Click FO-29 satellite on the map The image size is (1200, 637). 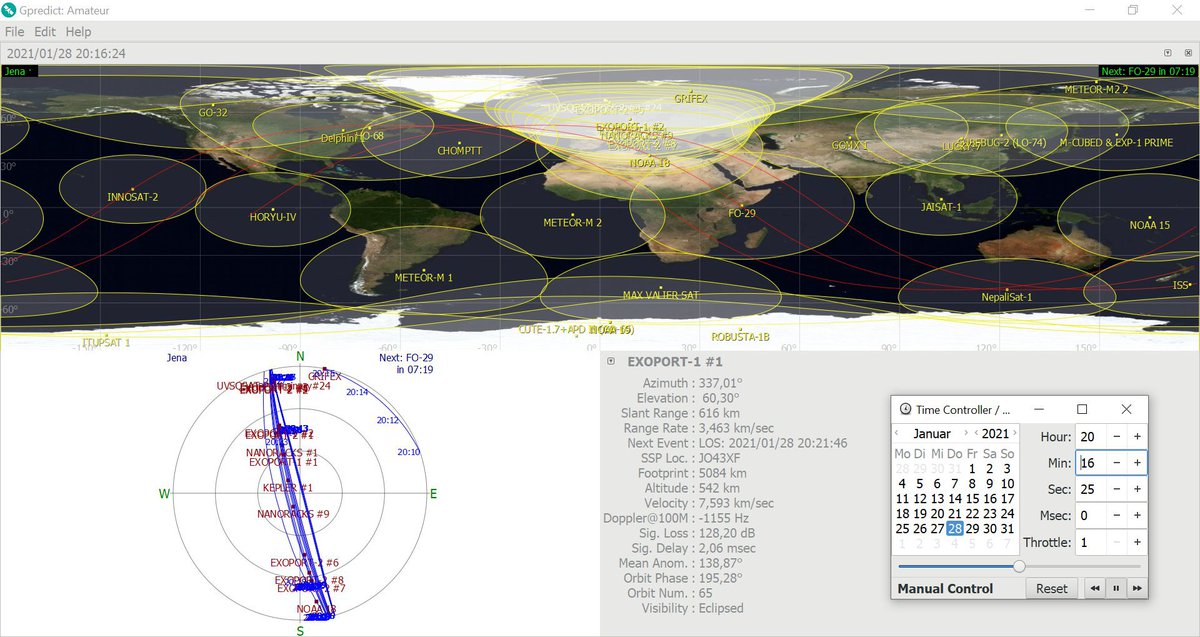(x=741, y=214)
